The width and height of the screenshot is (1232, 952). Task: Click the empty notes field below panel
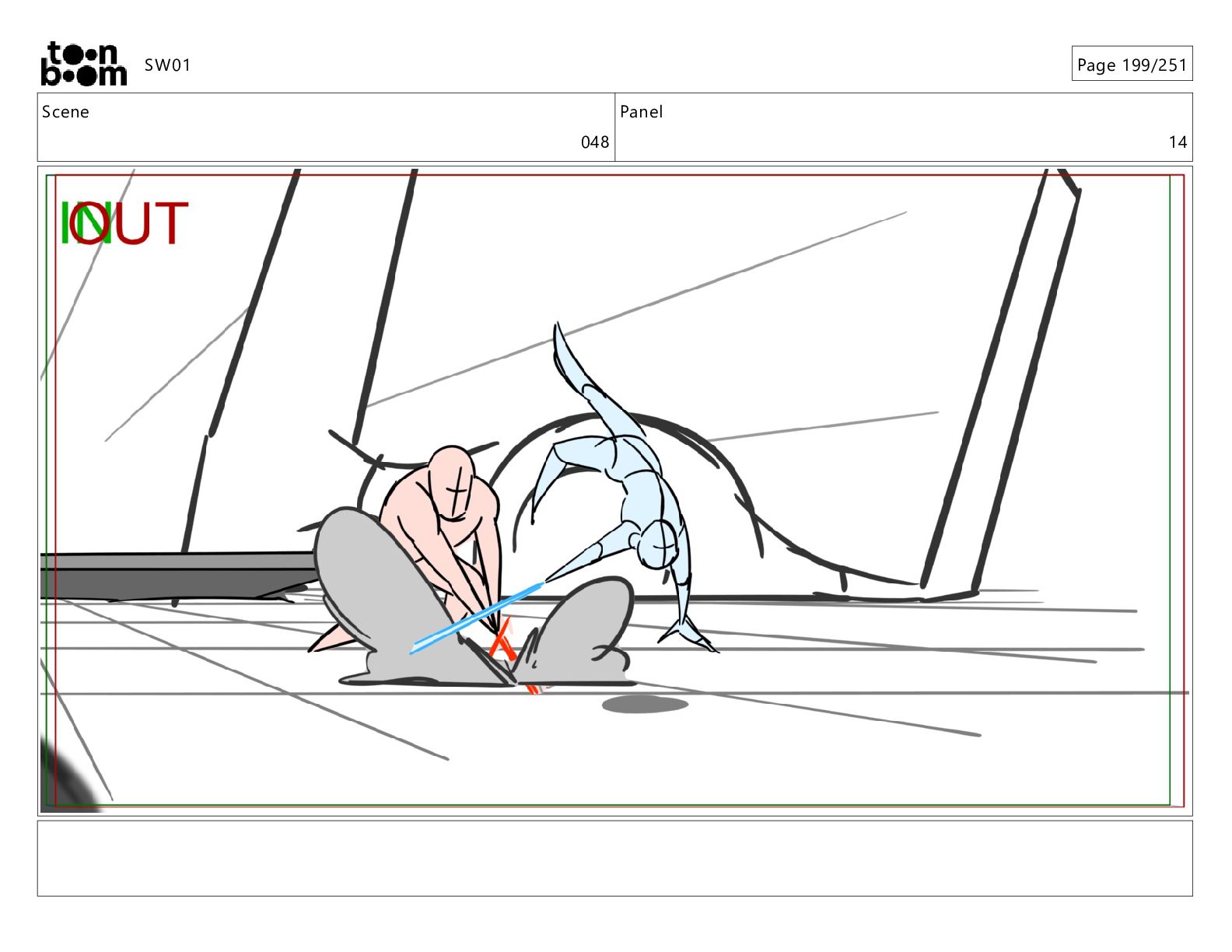(x=614, y=859)
